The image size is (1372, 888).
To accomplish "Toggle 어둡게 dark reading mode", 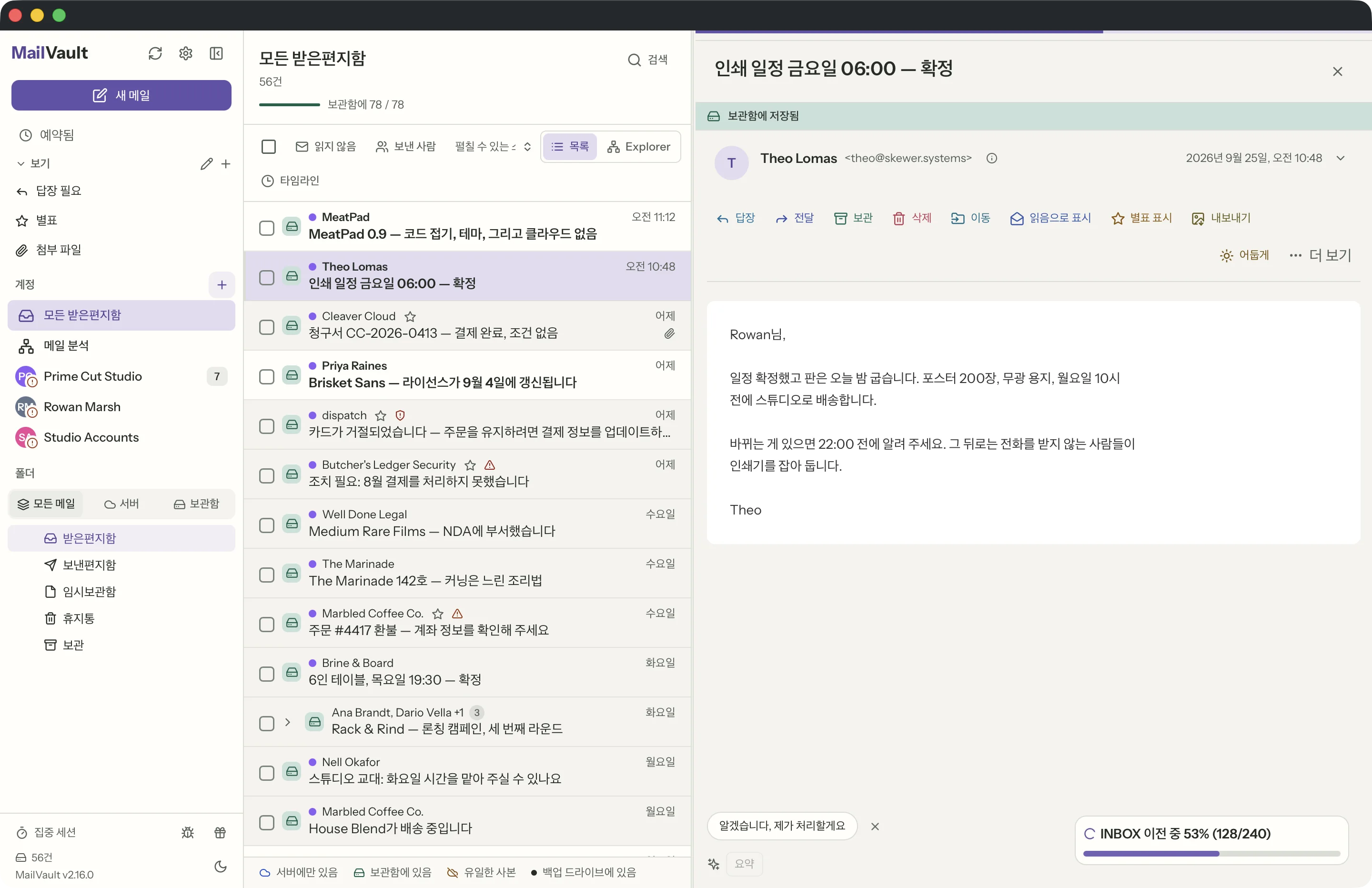I will [1244, 255].
